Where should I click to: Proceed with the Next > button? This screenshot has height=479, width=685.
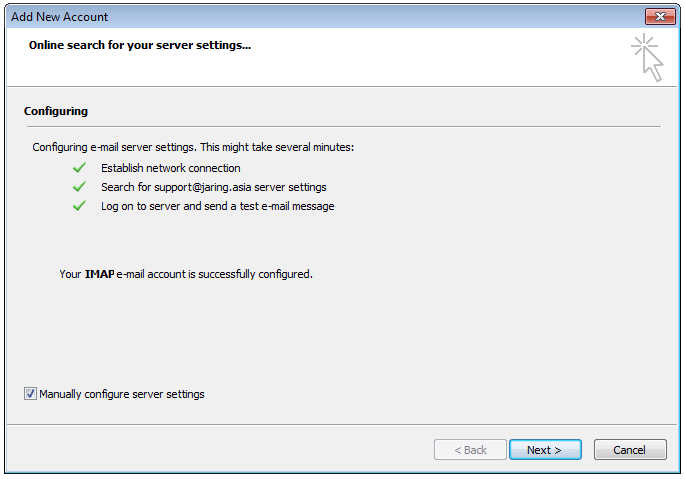tap(545, 450)
